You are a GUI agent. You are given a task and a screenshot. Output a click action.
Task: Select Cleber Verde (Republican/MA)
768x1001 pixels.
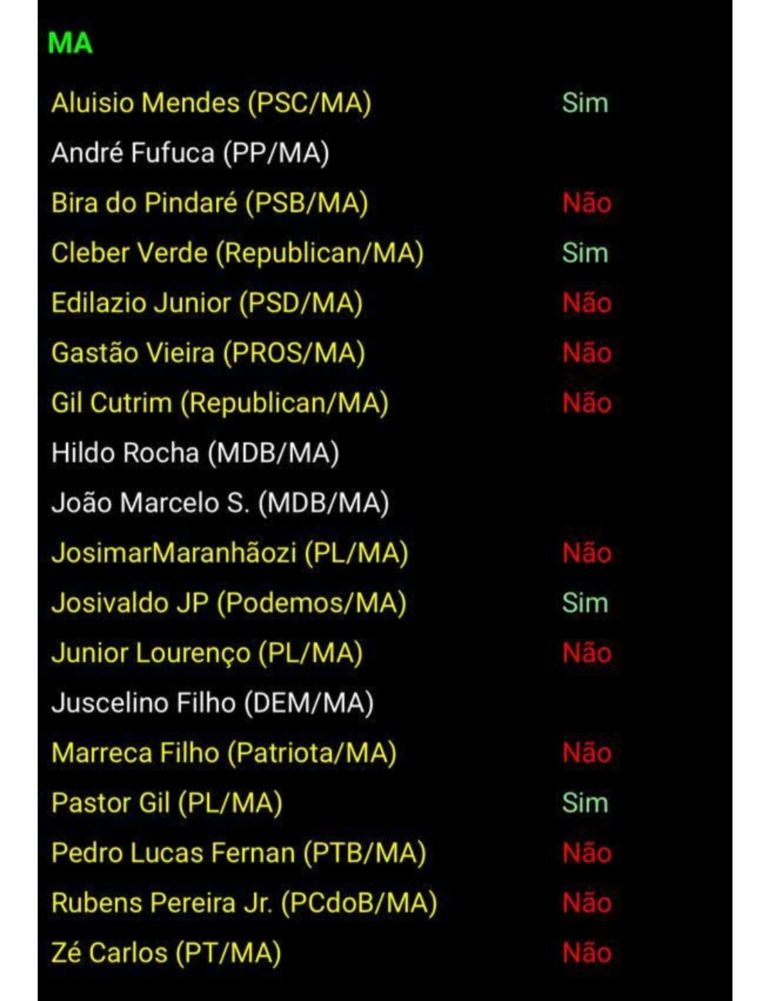(x=237, y=253)
